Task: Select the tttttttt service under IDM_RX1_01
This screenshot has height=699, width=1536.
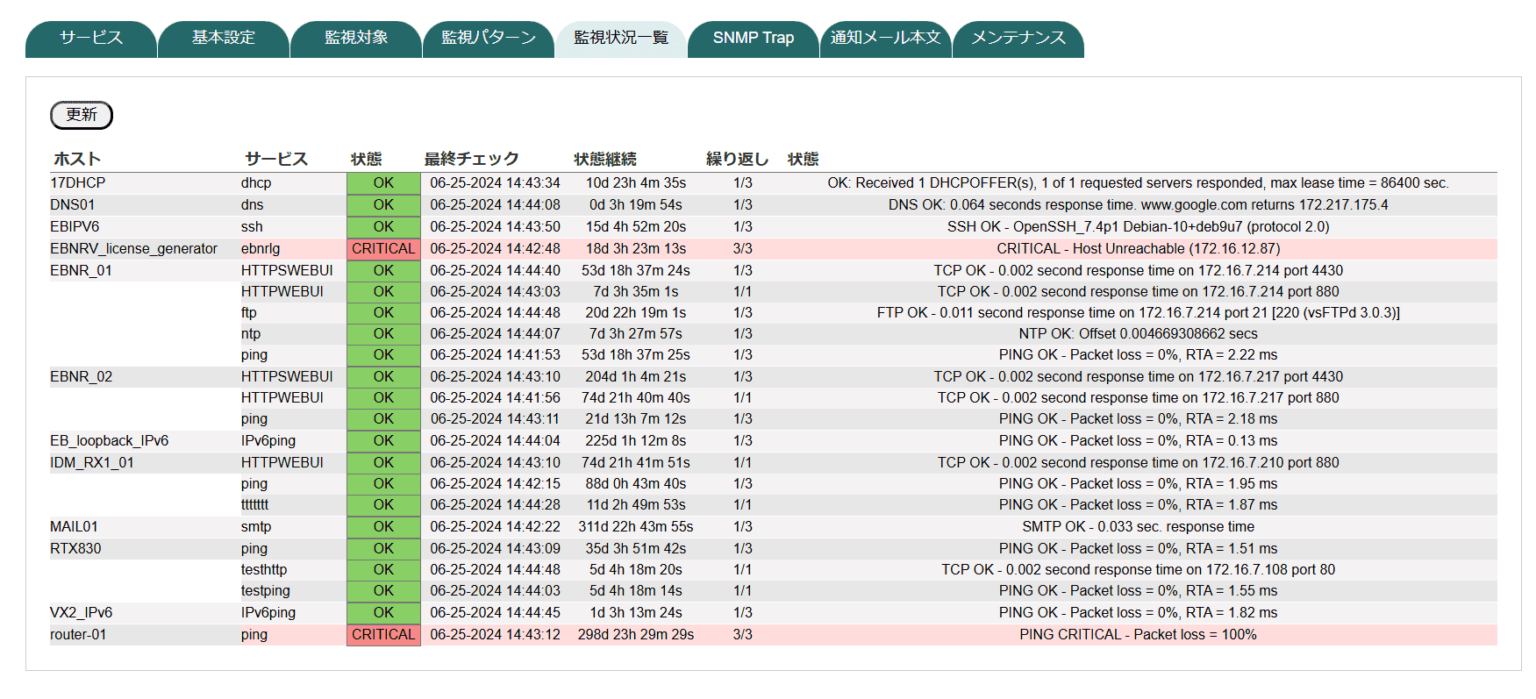Action: pyautogui.click(x=262, y=505)
